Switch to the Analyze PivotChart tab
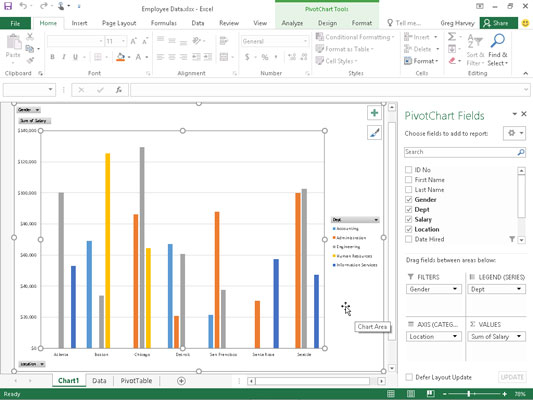 (x=292, y=23)
